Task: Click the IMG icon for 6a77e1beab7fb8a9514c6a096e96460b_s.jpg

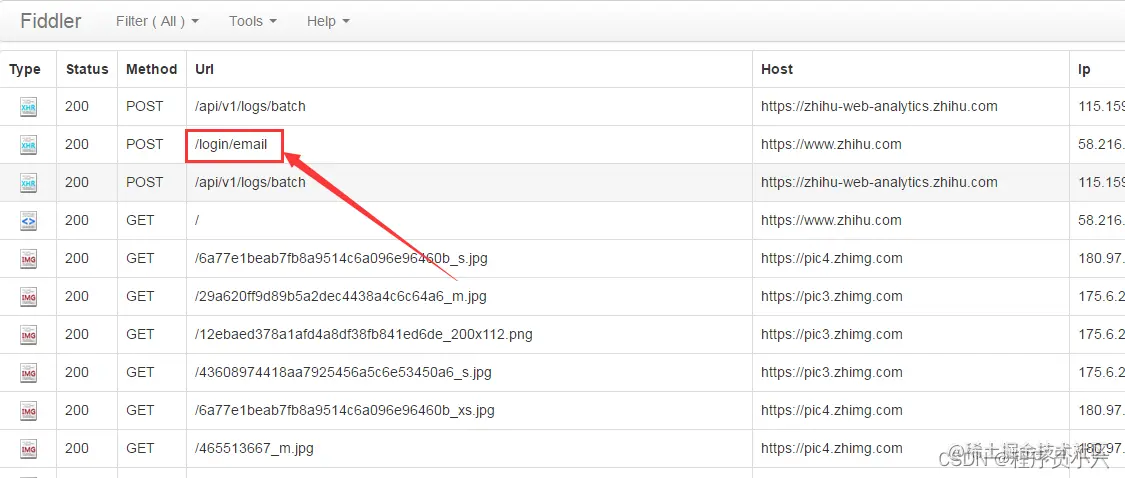Action: (28, 259)
